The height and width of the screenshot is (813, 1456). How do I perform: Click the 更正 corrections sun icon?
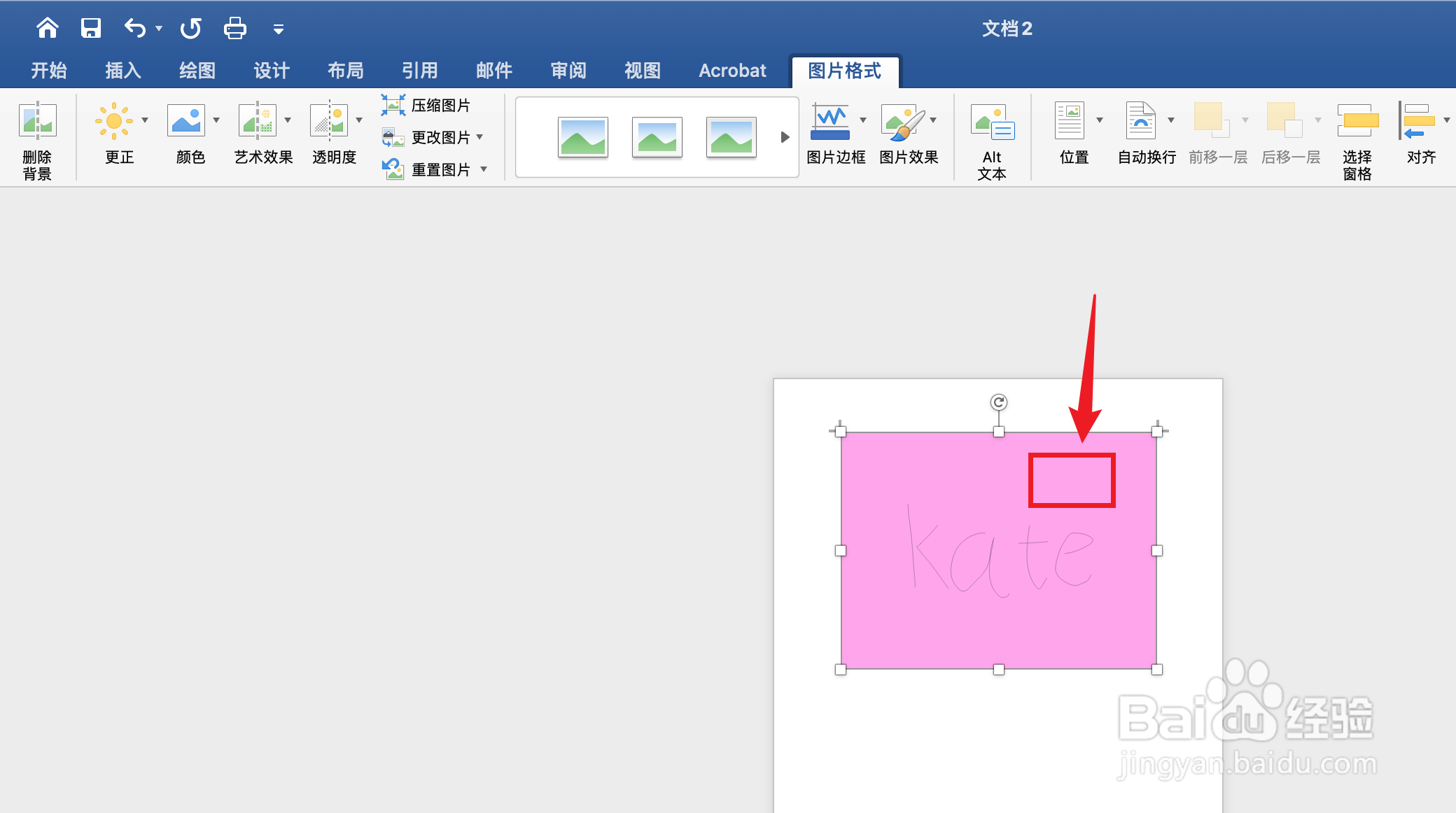(x=114, y=121)
